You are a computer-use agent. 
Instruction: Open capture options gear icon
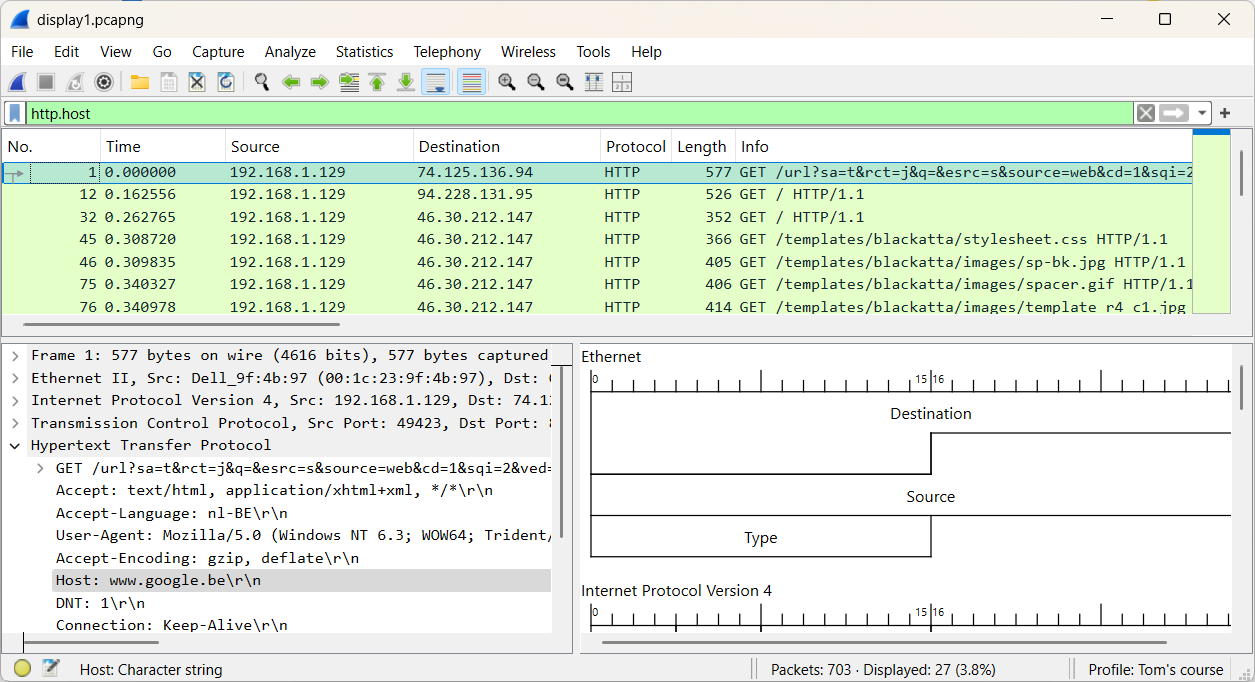click(x=103, y=82)
